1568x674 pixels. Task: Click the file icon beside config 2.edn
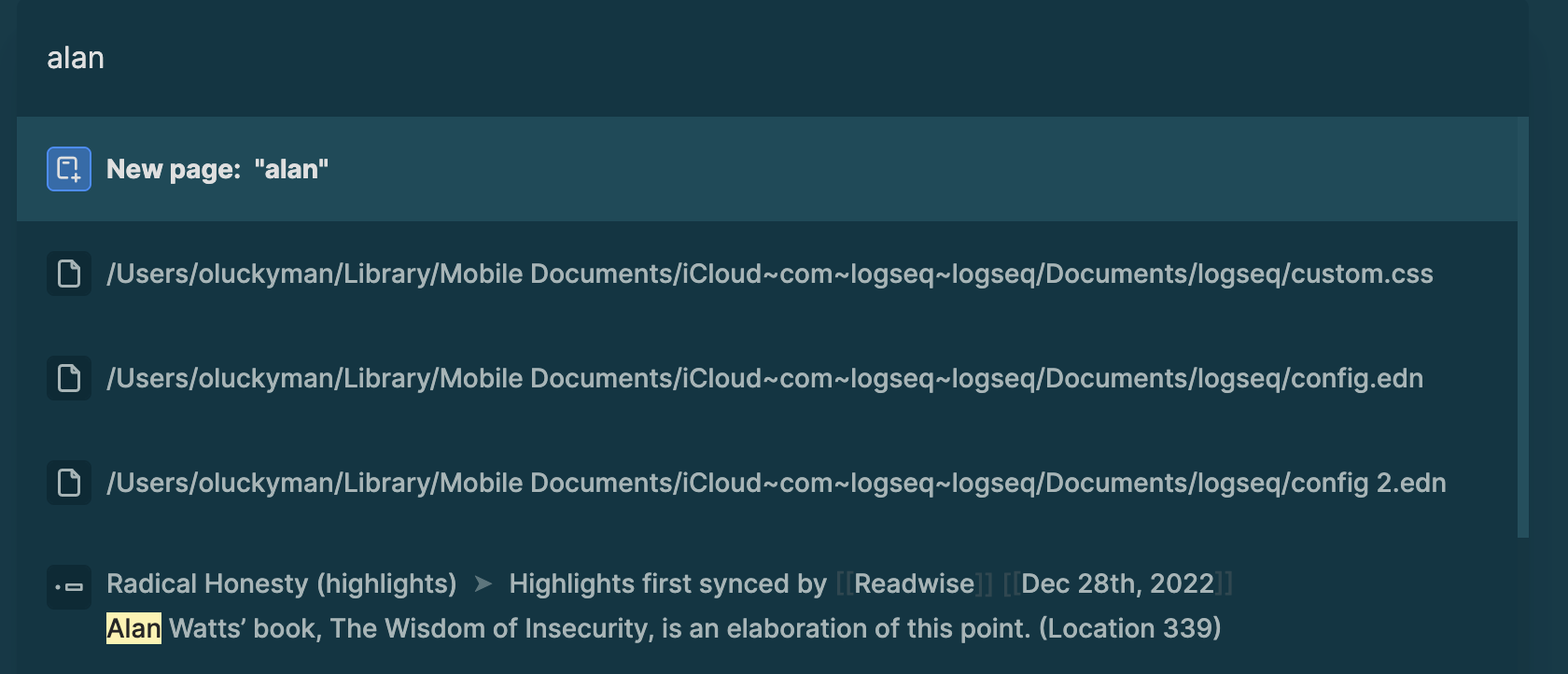click(x=68, y=483)
